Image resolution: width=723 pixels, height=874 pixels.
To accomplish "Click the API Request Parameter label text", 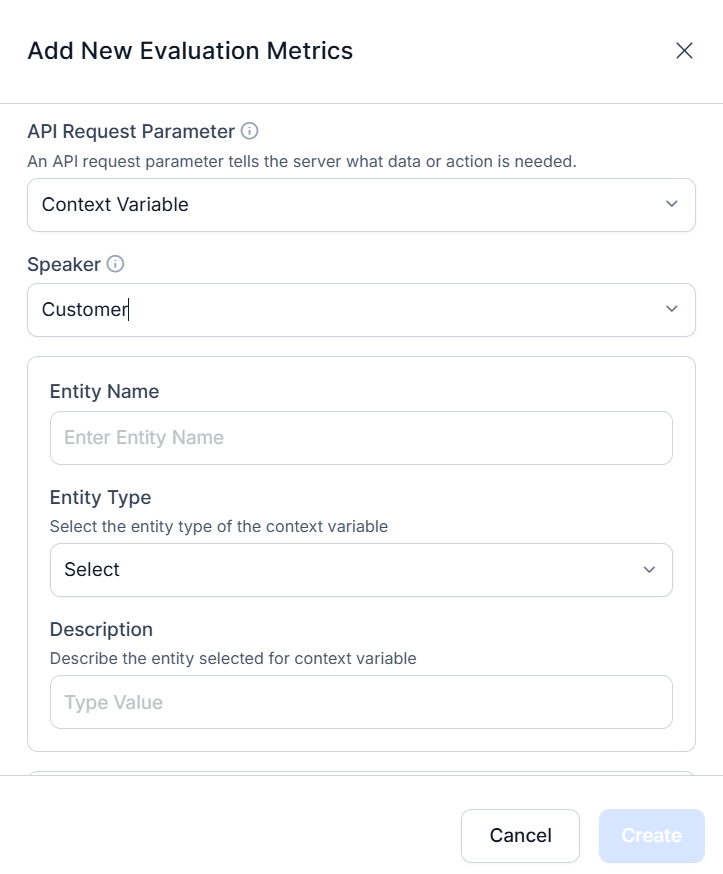I will (x=131, y=132).
